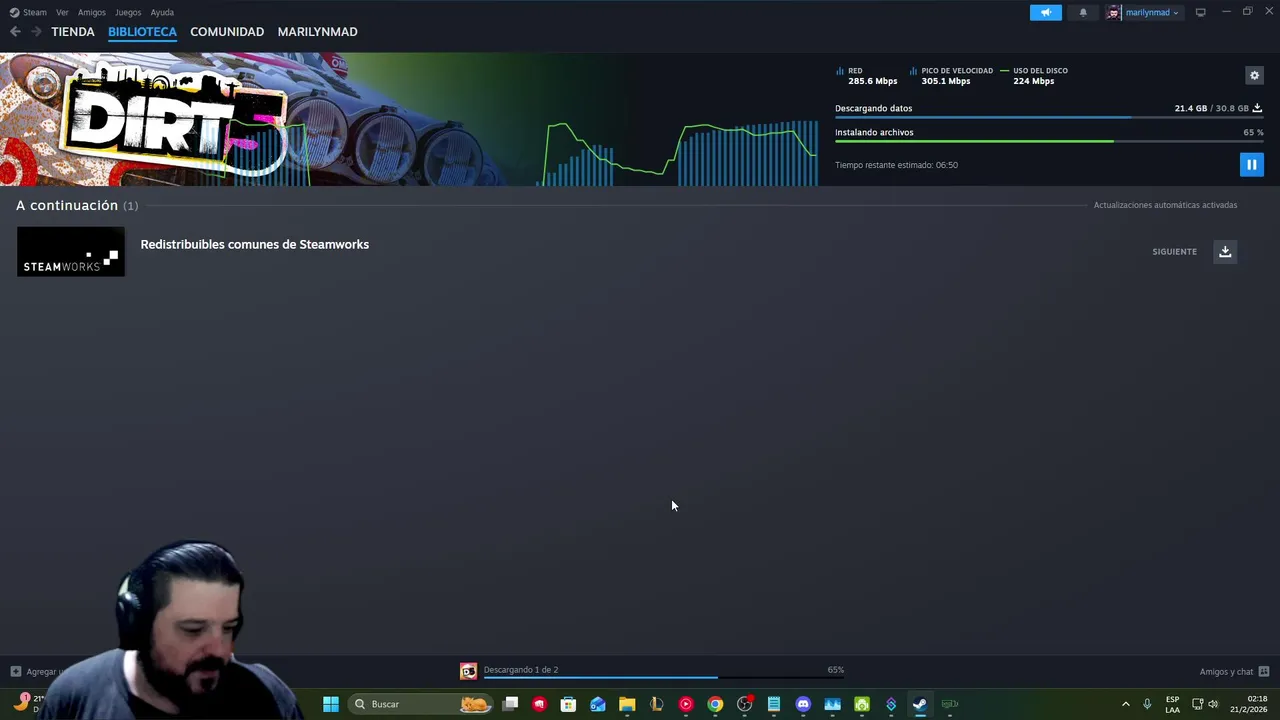The height and width of the screenshot is (720, 1280).
Task: Switch to the BIBLIOTECA tab
Action: pos(142,32)
